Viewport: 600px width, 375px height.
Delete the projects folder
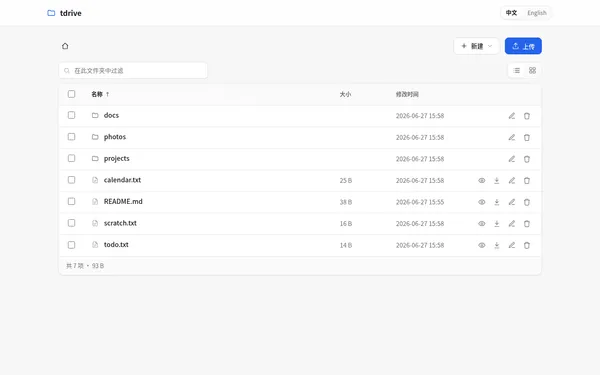527,159
